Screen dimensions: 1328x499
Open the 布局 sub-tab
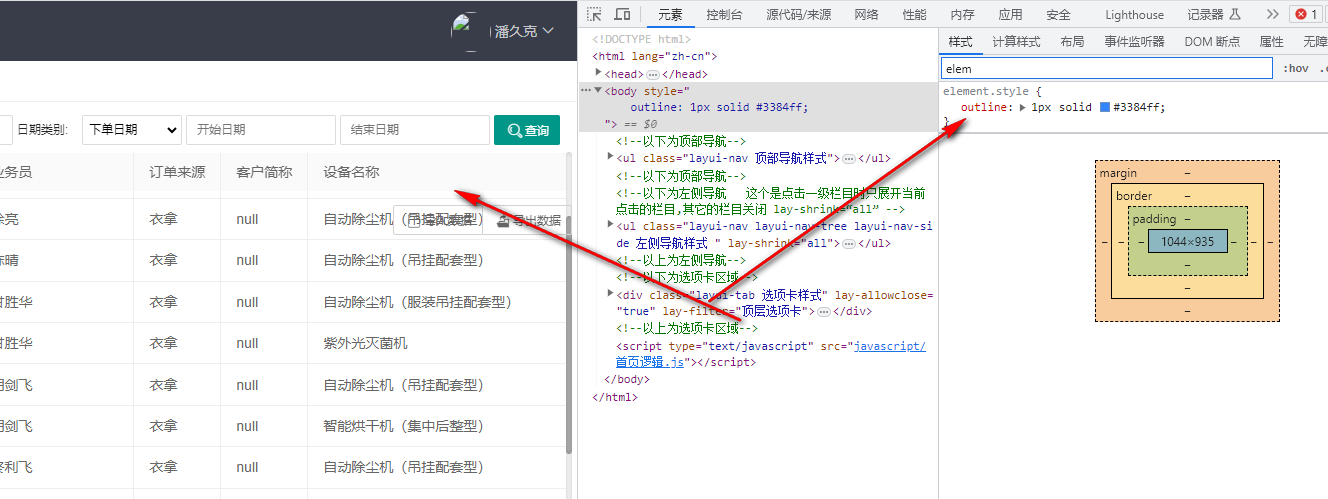click(x=1072, y=42)
